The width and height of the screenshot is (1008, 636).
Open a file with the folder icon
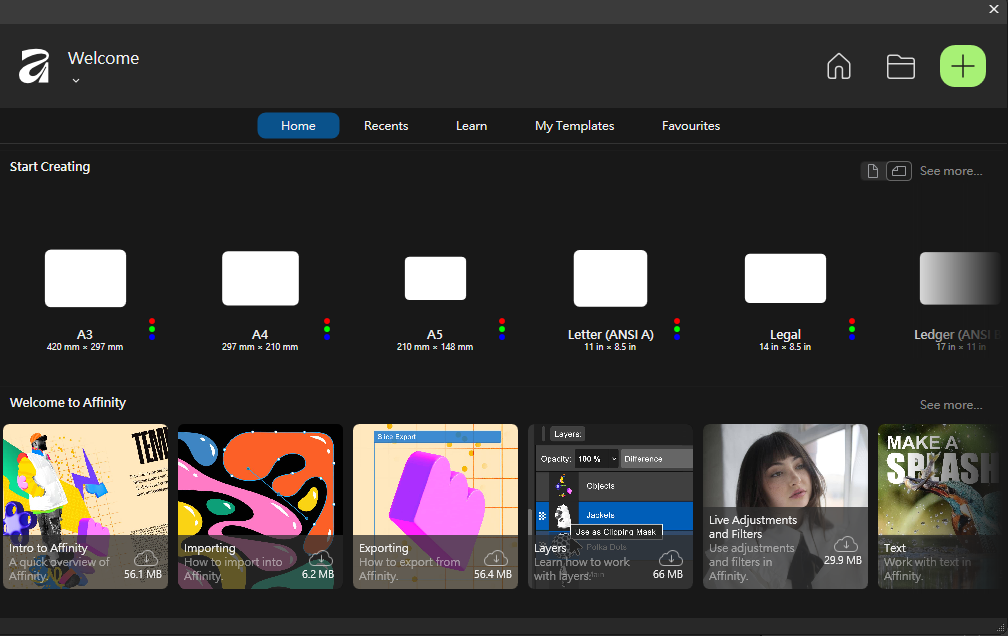(901, 67)
